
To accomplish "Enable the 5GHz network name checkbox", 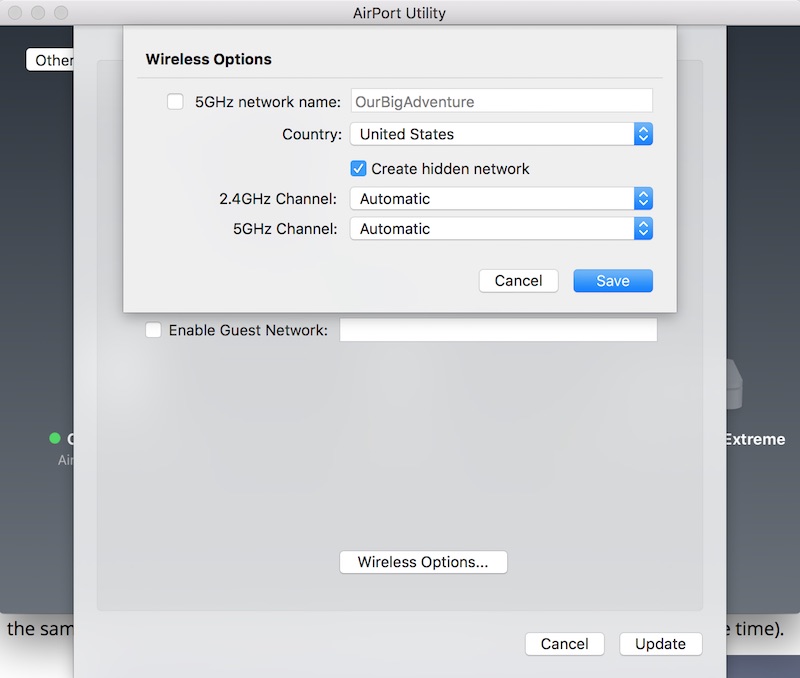I will tap(175, 101).
